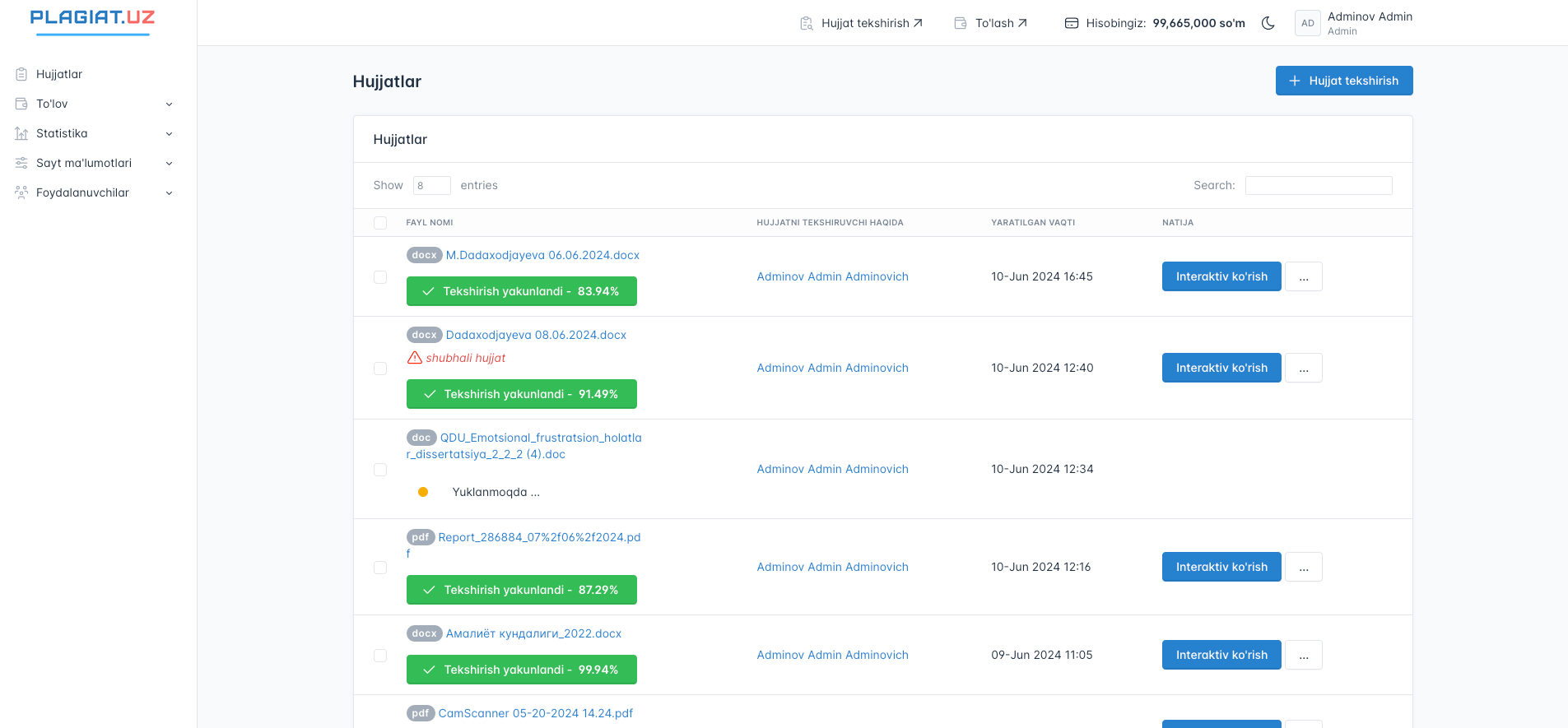Select the header select-all checkbox
This screenshot has height=728, width=1568.
coord(380,223)
